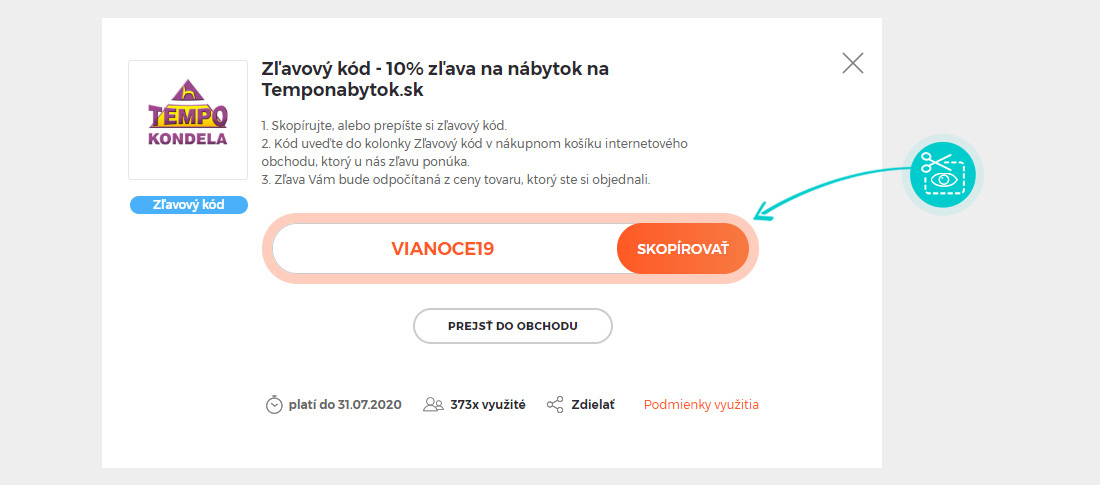Click the Temponabytok.sk text in the heading
Screen dimensions: 1100x485
pyautogui.click(x=342, y=91)
